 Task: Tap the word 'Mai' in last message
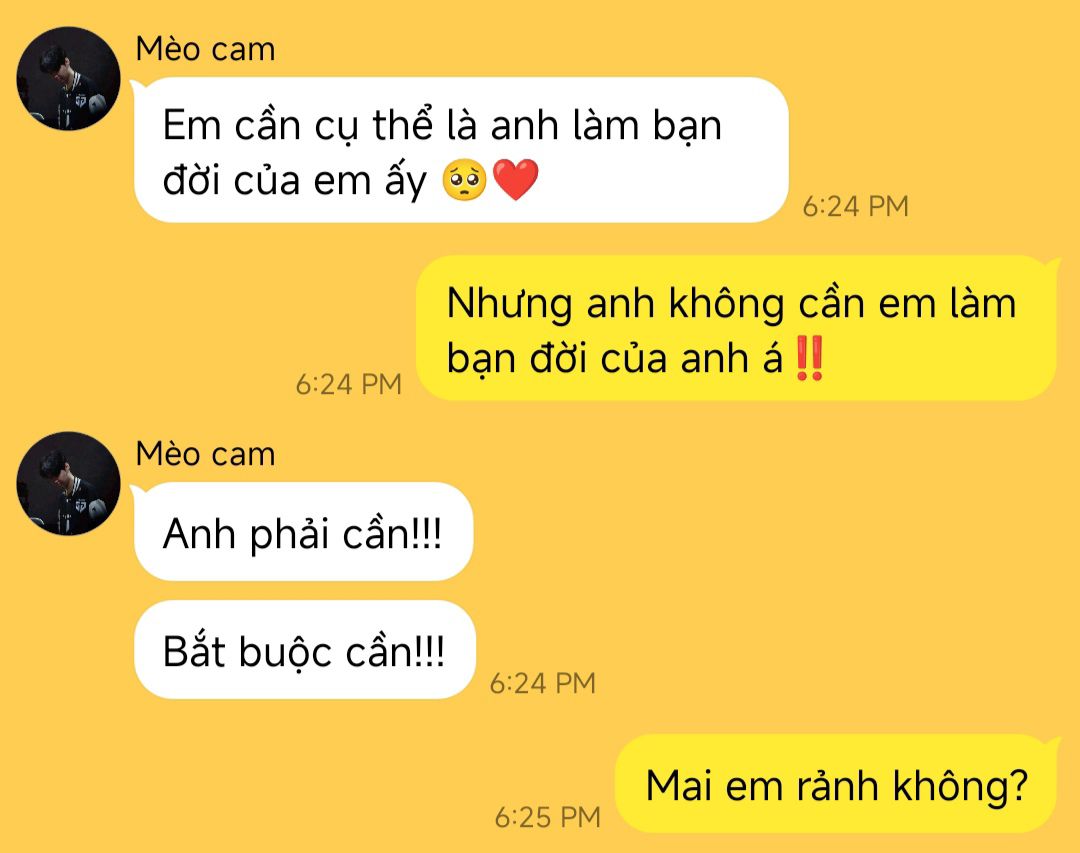(678, 785)
